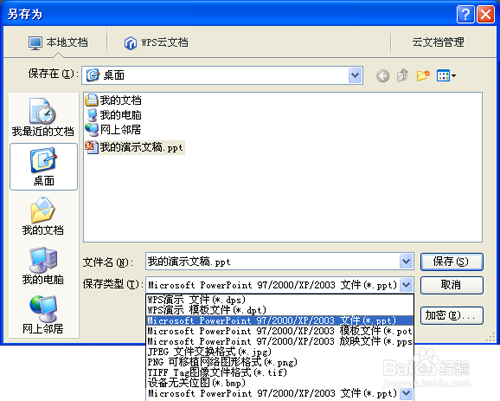Close the 另存为 dialog
The width and height of the screenshot is (500, 401).
[486, 14]
